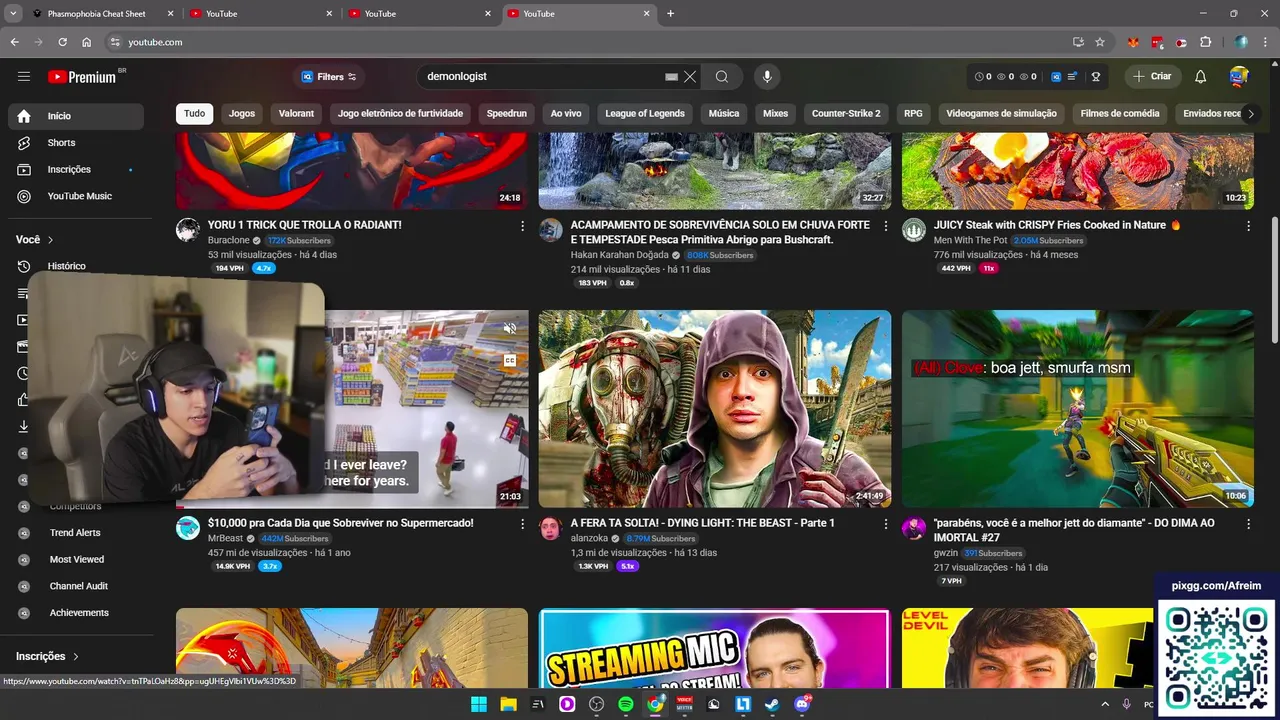Open Steam from the taskbar
Screen dimensions: 1280x720
772,704
